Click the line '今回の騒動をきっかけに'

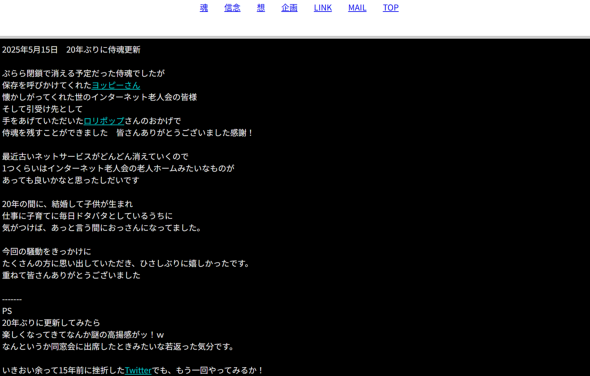(46, 251)
